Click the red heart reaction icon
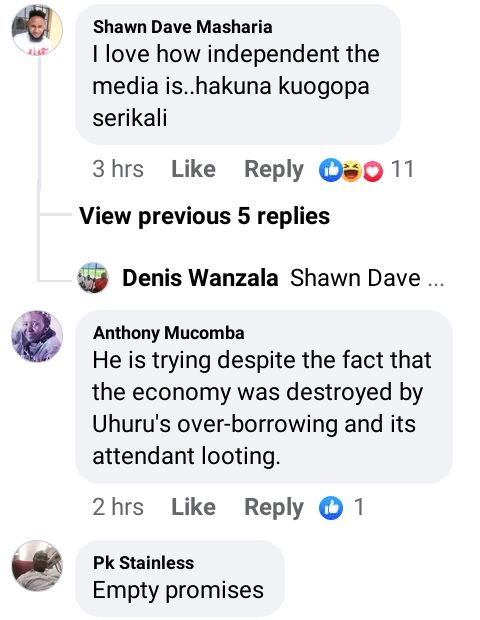This screenshot has width=480, height=620. click(x=372, y=171)
